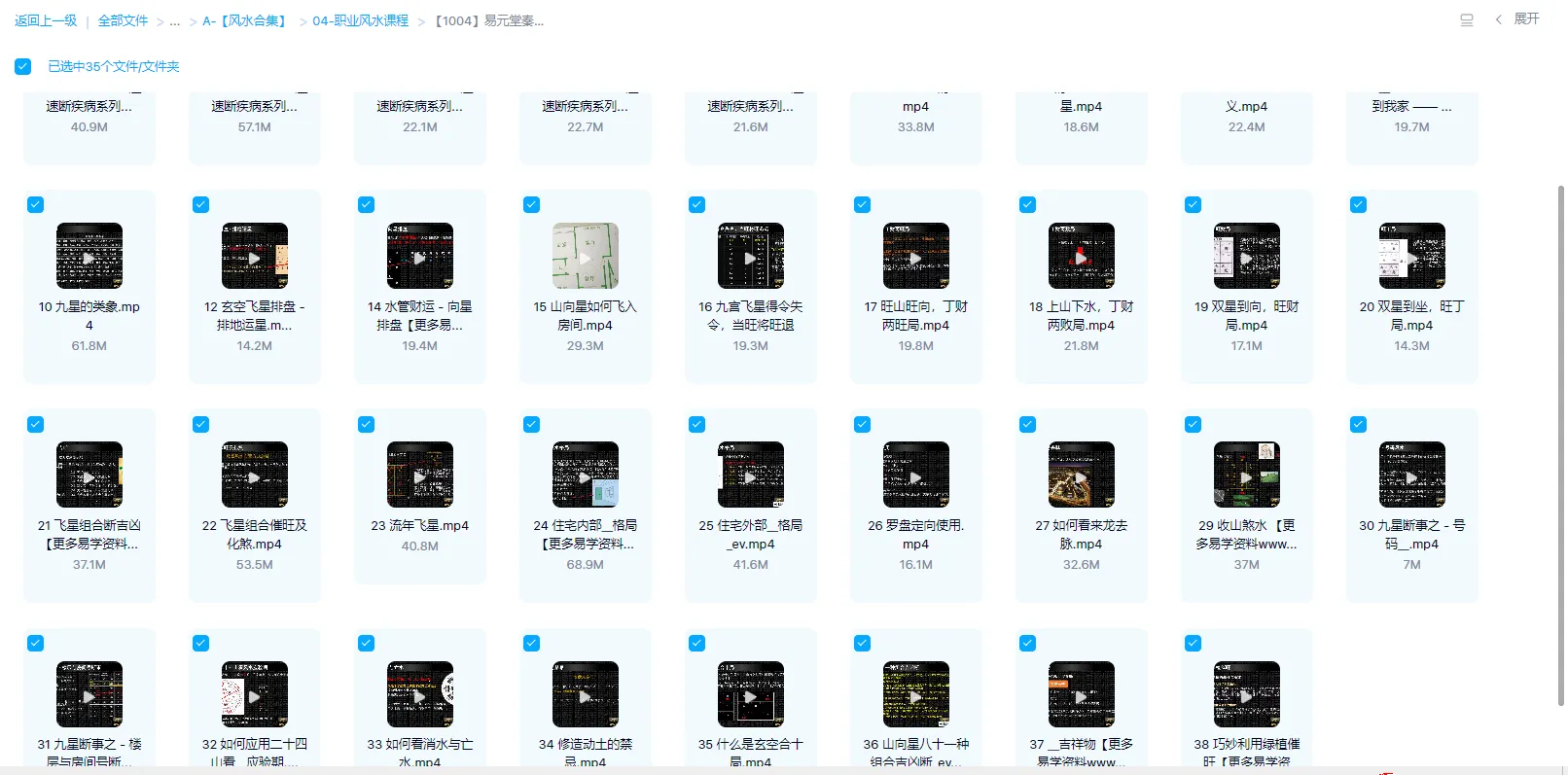The height and width of the screenshot is (775, 1568).
Task: Play the 15 山向星如何飞入房间 video thumbnail
Action: [x=585, y=257]
